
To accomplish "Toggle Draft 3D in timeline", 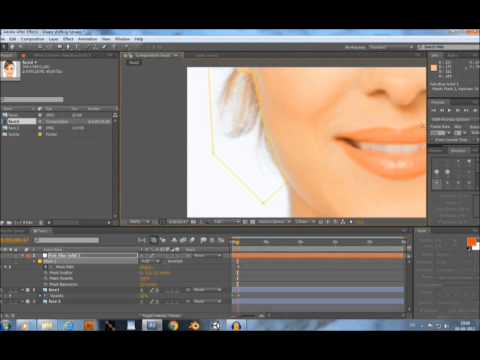I will click(163, 240).
